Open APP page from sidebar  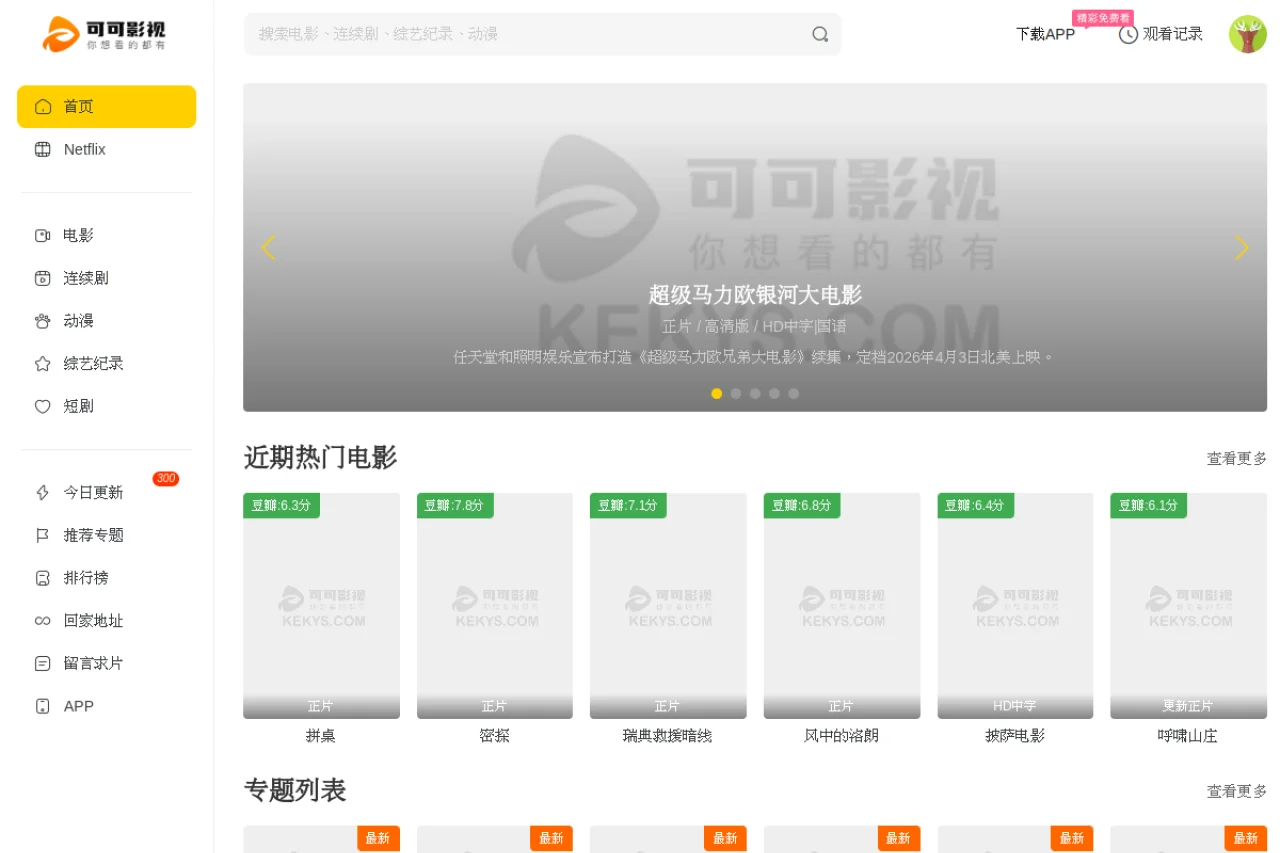point(106,707)
